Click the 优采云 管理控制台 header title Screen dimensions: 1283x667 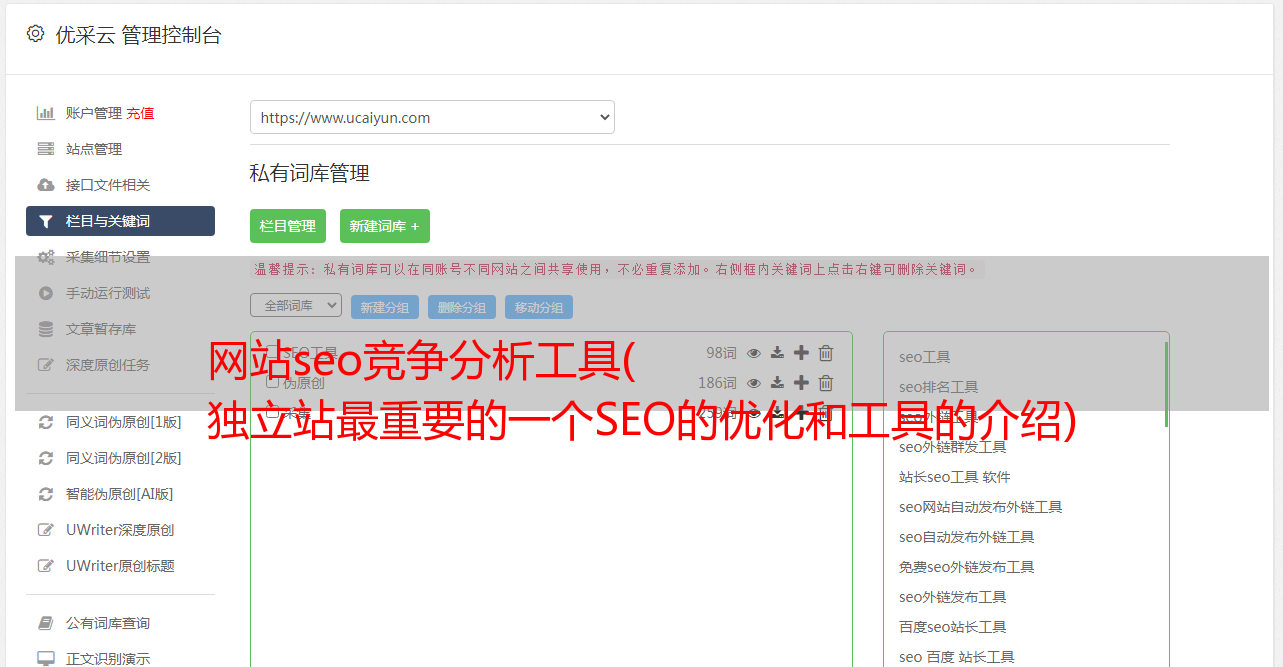point(138,35)
